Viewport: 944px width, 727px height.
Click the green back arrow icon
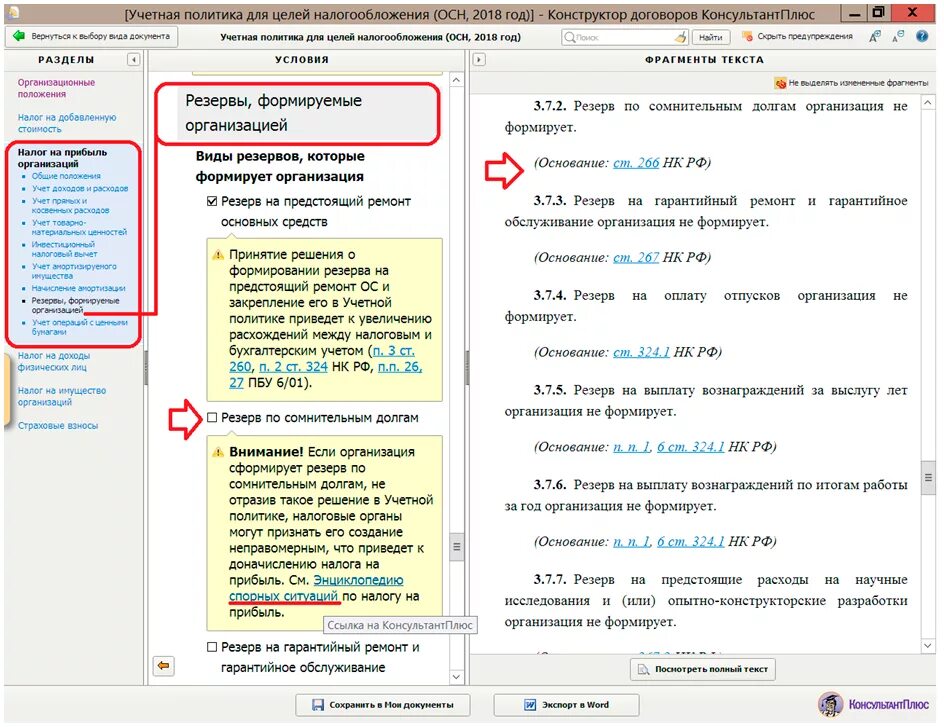[x=19, y=36]
